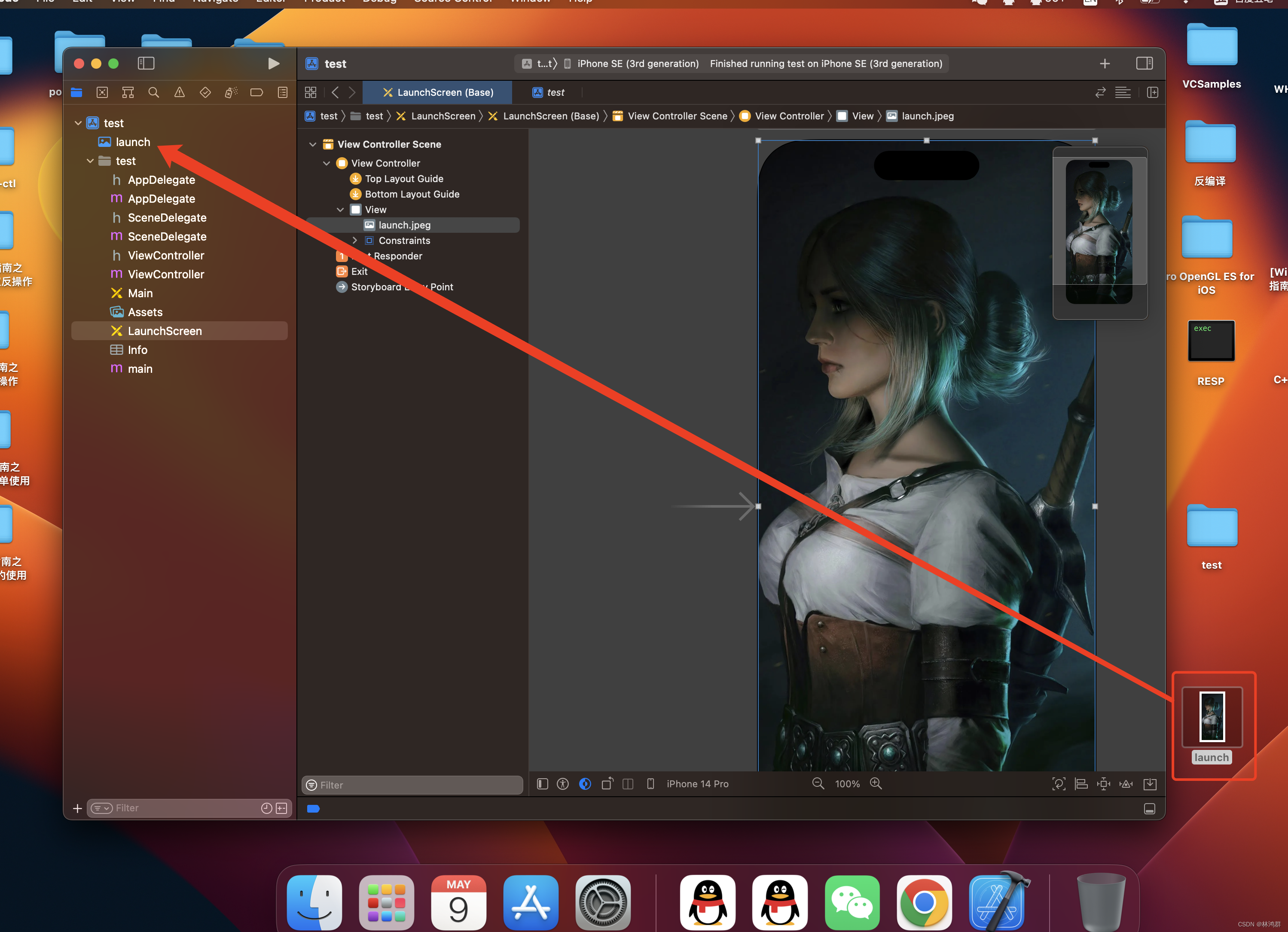Select LaunchScreen in the project navigator
The height and width of the screenshot is (932, 1288).
[x=180, y=331]
